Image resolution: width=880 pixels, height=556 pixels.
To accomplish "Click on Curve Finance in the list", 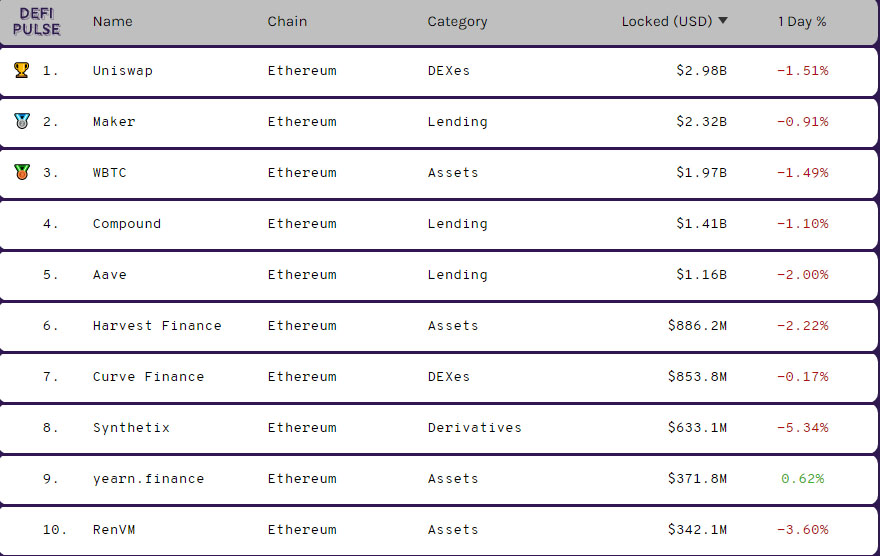I will [x=148, y=377].
